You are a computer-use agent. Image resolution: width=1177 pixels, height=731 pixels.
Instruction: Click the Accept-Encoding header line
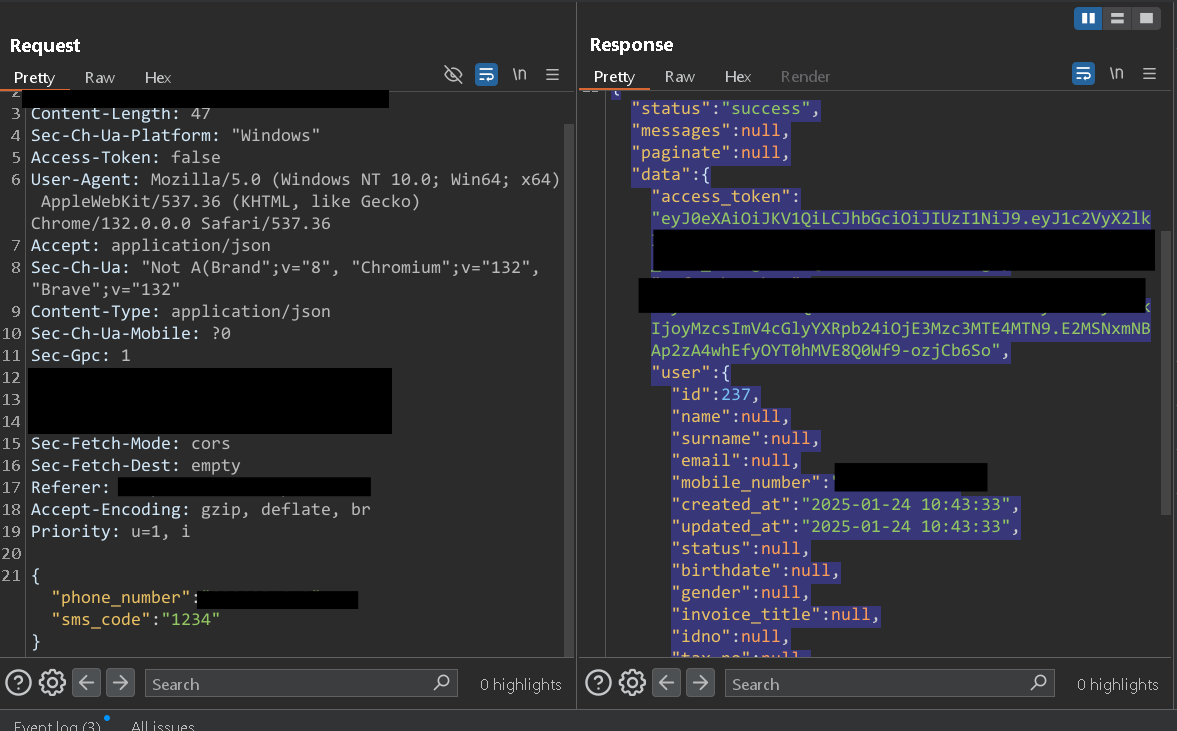[x=200, y=510]
